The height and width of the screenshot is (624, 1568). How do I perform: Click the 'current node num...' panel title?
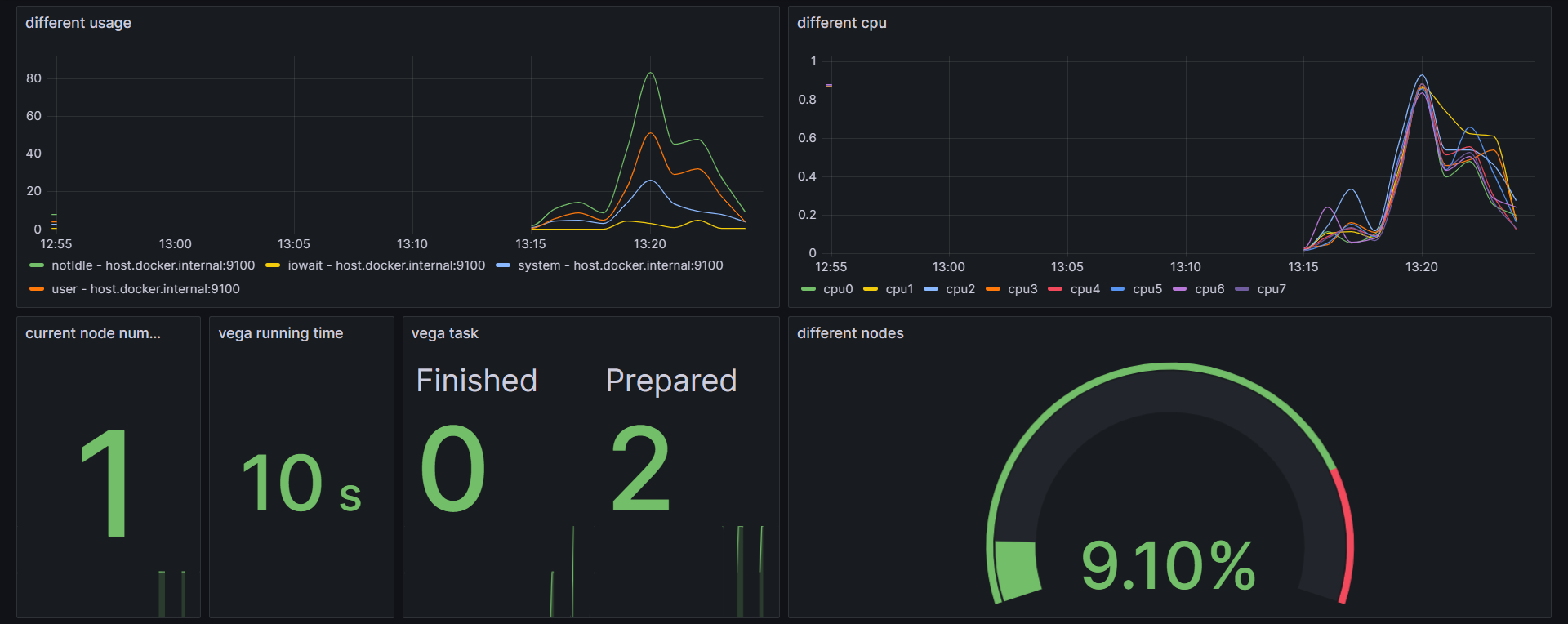point(93,333)
